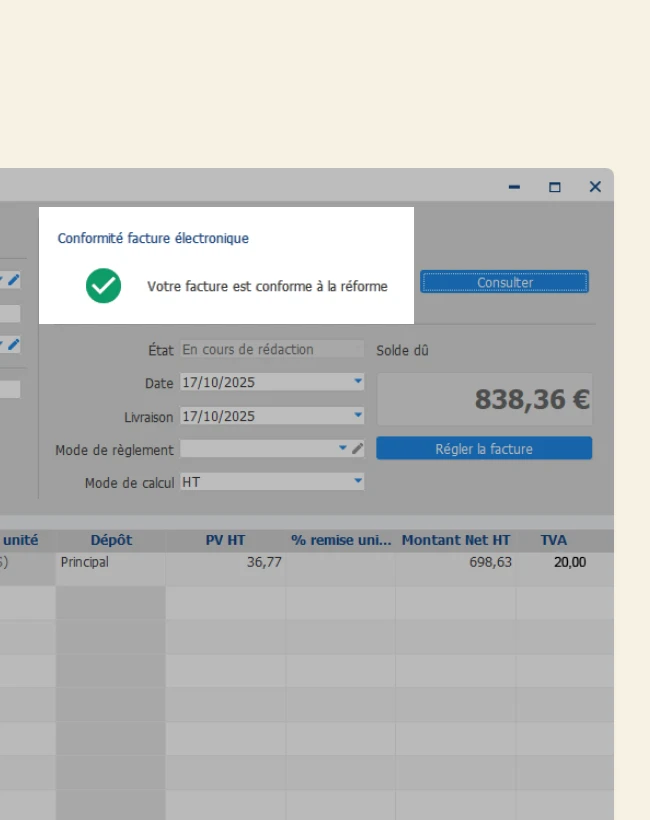The height and width of the screenshot is (820, 650).
Task: Click the pencil icon beside Mode de règlement
Action: 358,449
